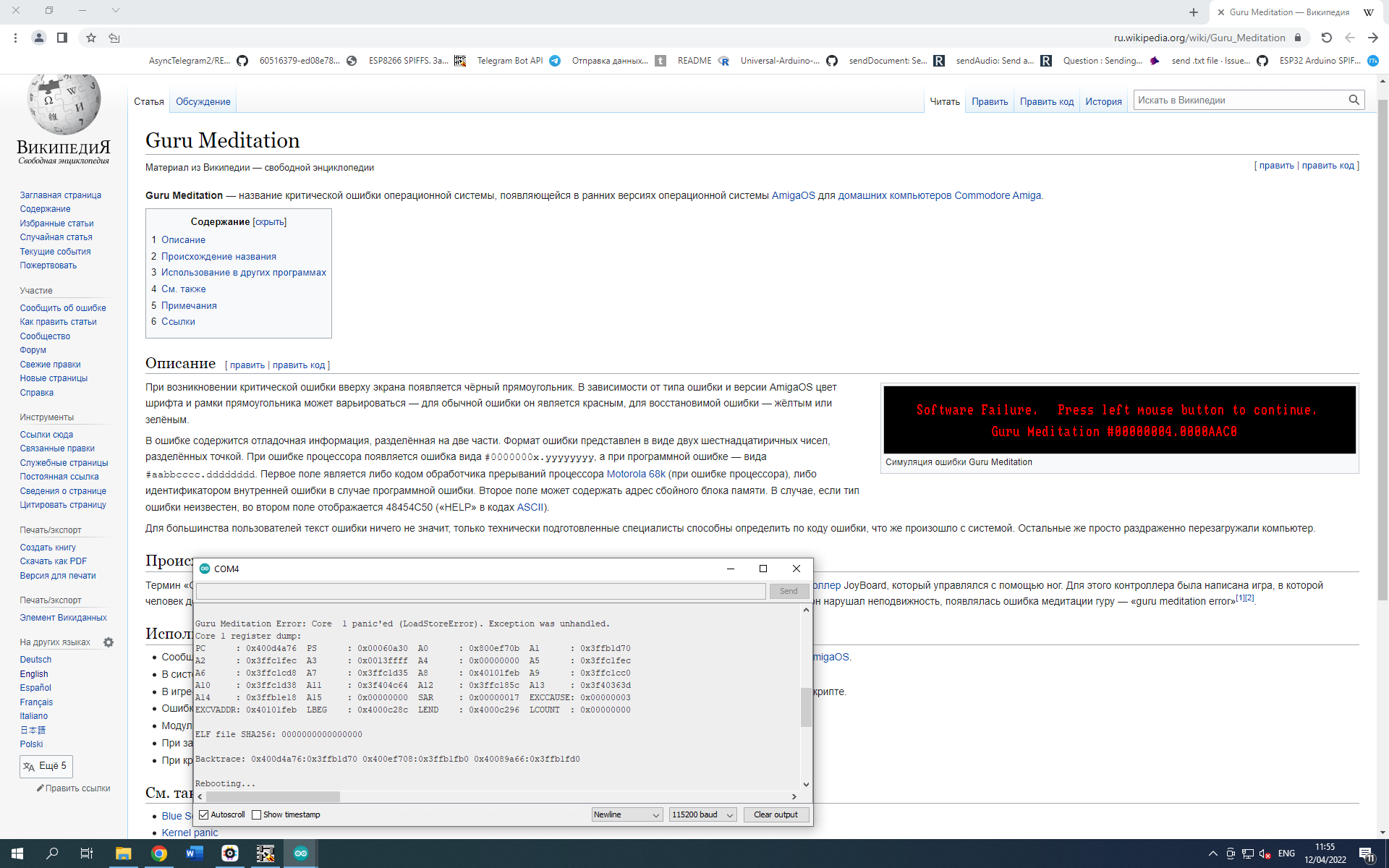
Task: Enable the Show timestamp checkbox
Action: click(256, 814)
